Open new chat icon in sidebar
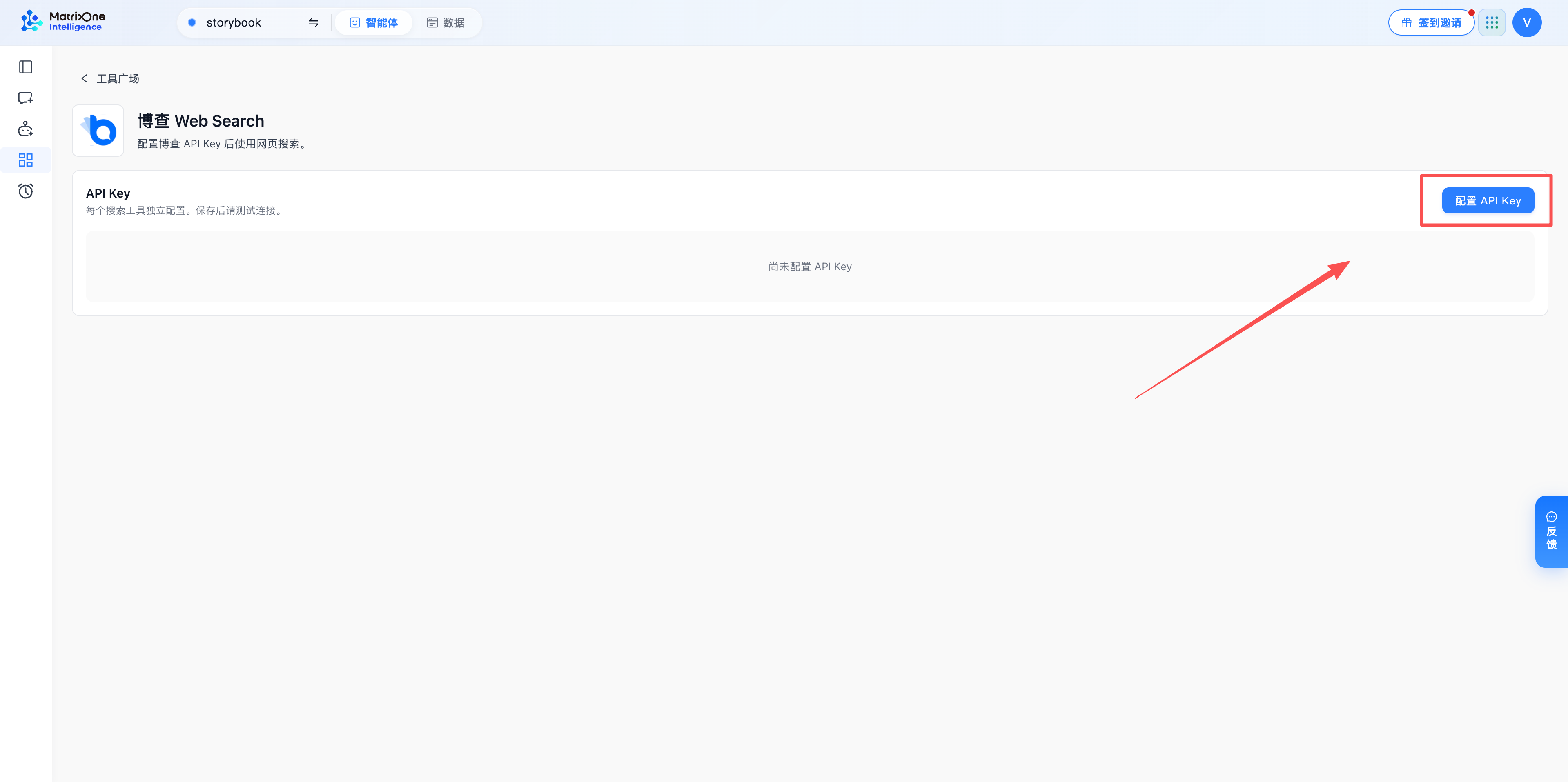1568x782 pixels. [x=26, y=98]
